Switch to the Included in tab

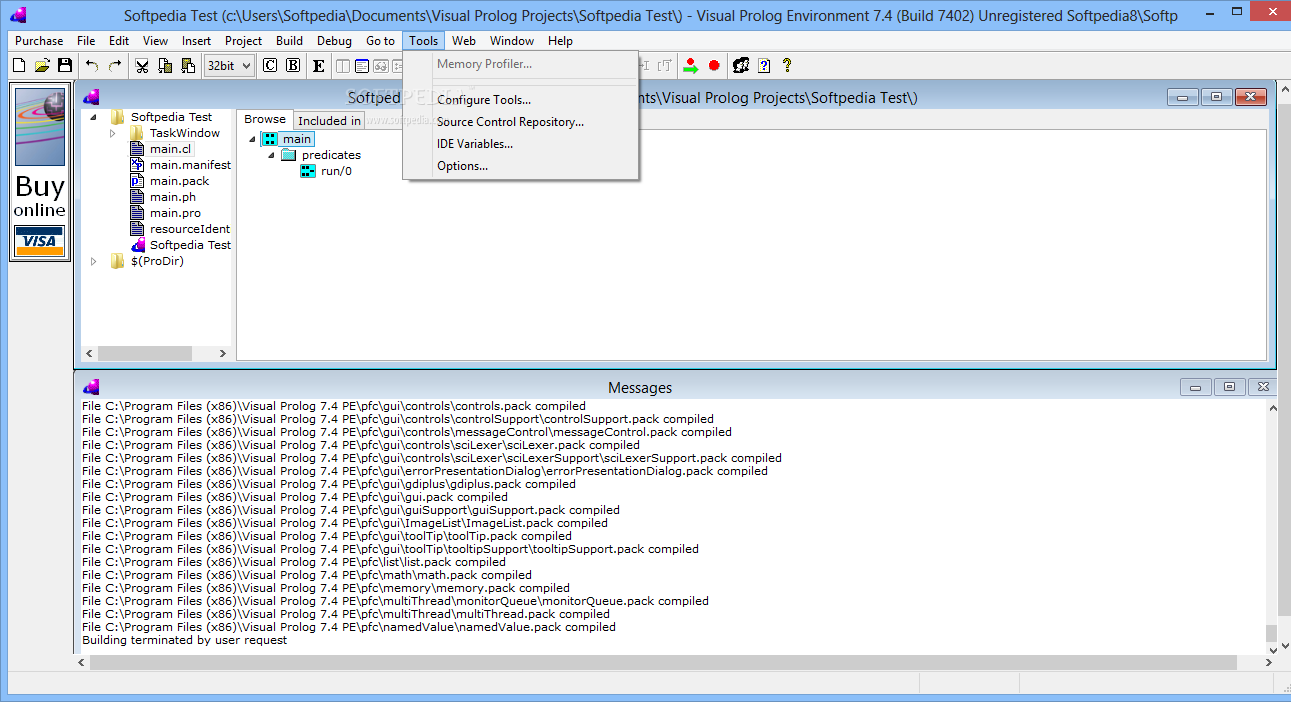(329, 120)
